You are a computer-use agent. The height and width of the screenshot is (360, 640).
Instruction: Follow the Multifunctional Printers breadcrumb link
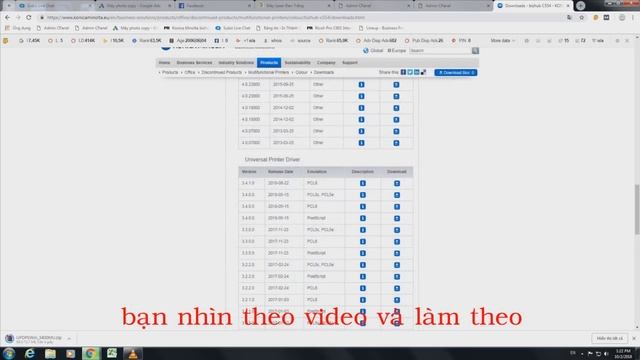(x=269, y=72)
